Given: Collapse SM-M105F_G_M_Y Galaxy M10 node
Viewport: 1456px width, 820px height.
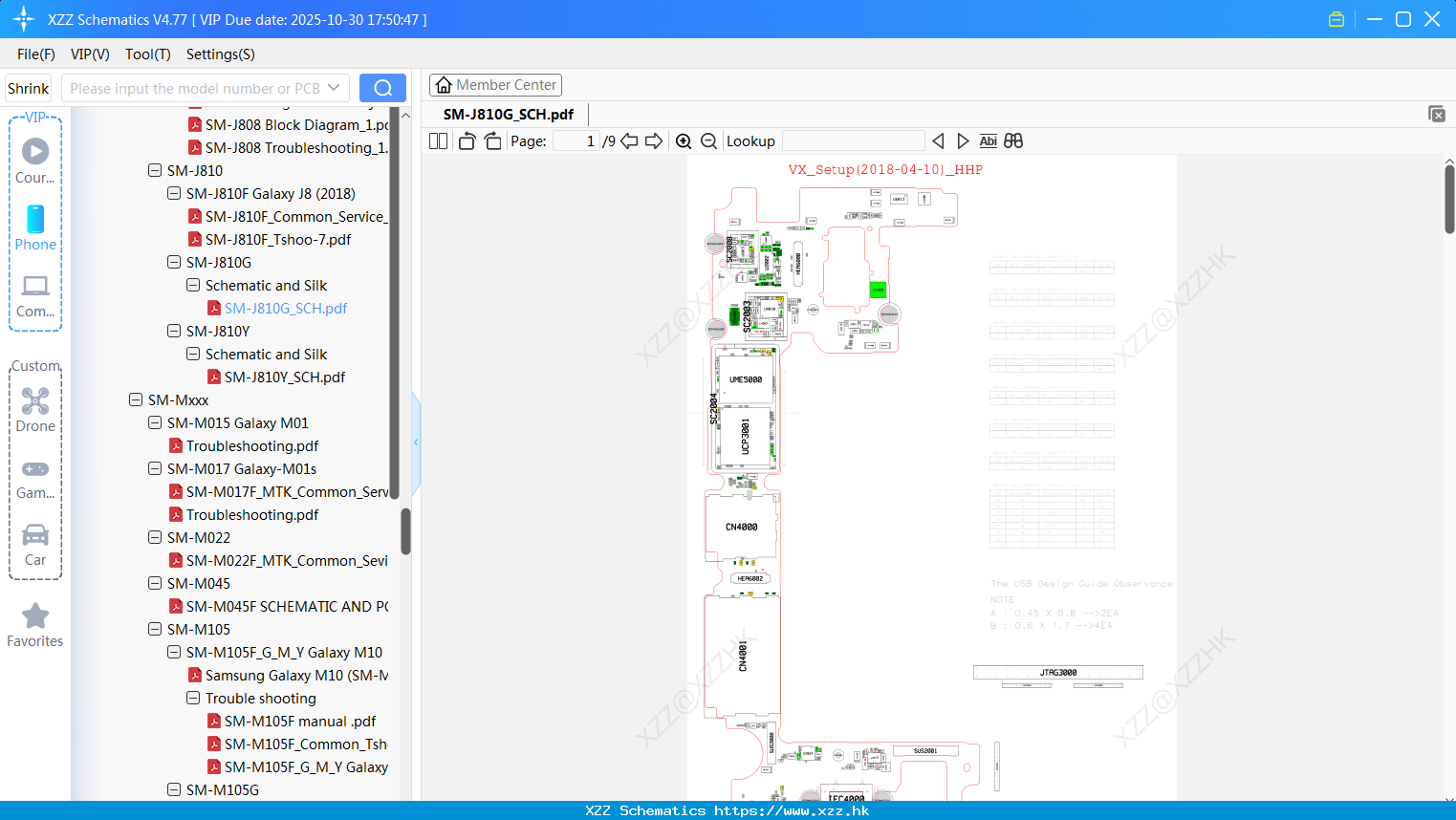Looking at the screenshot, I should point(174,652).
